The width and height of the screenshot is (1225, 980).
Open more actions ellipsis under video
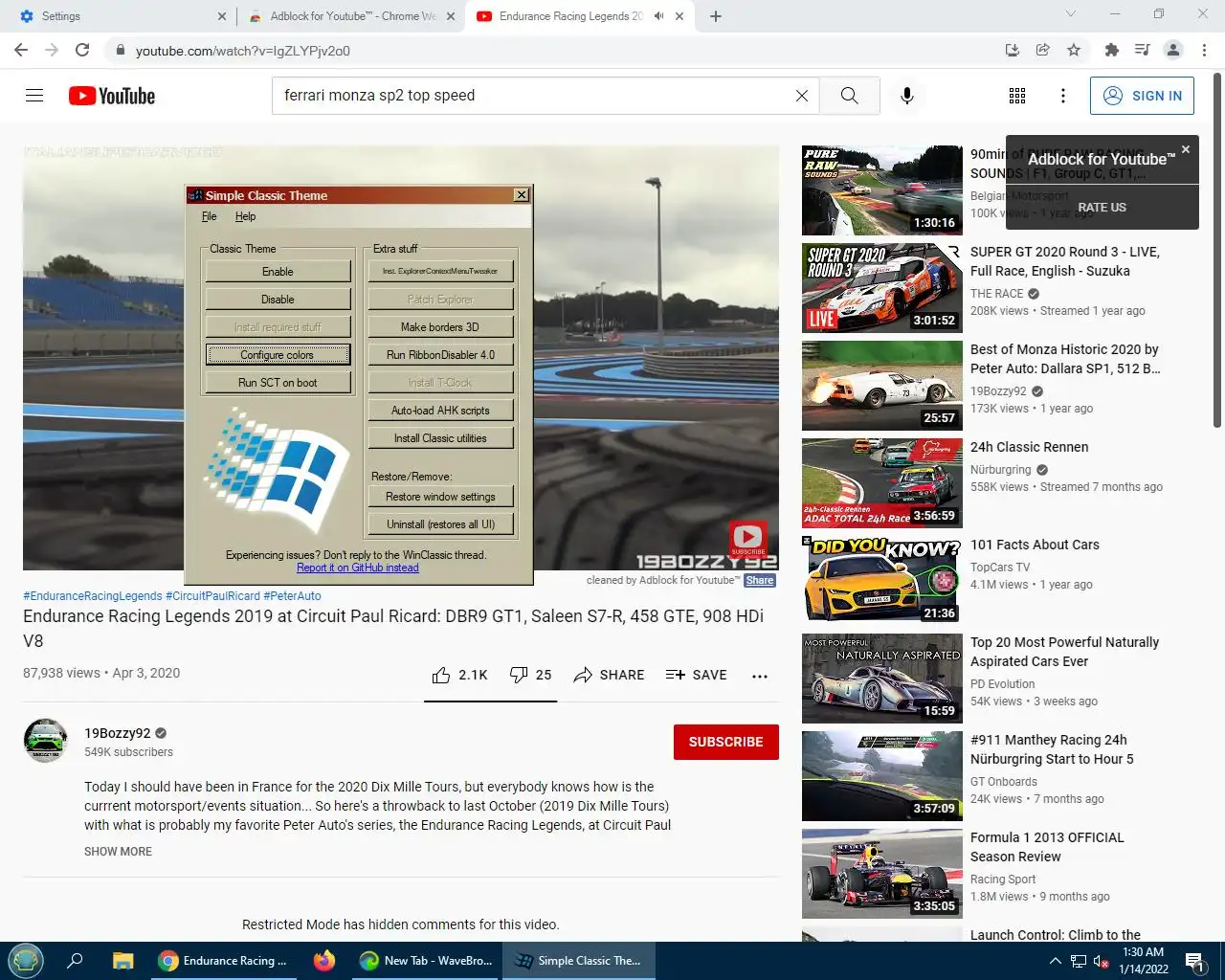click(x=760, y=676)
